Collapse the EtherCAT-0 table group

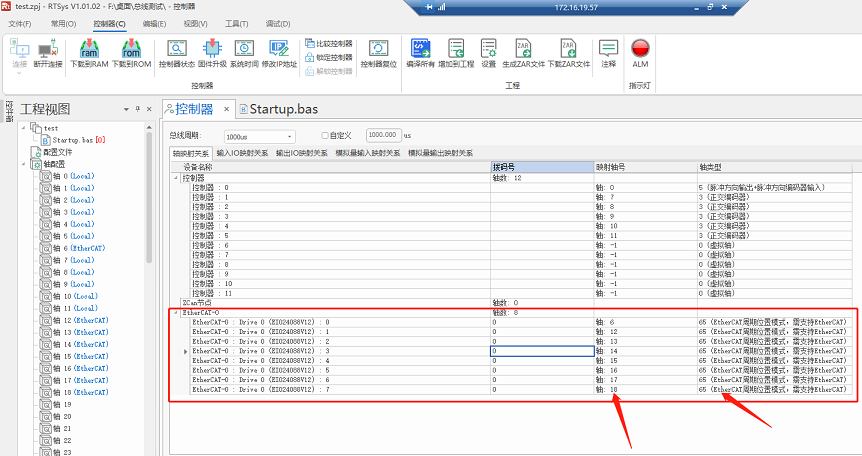click(176, 312)
